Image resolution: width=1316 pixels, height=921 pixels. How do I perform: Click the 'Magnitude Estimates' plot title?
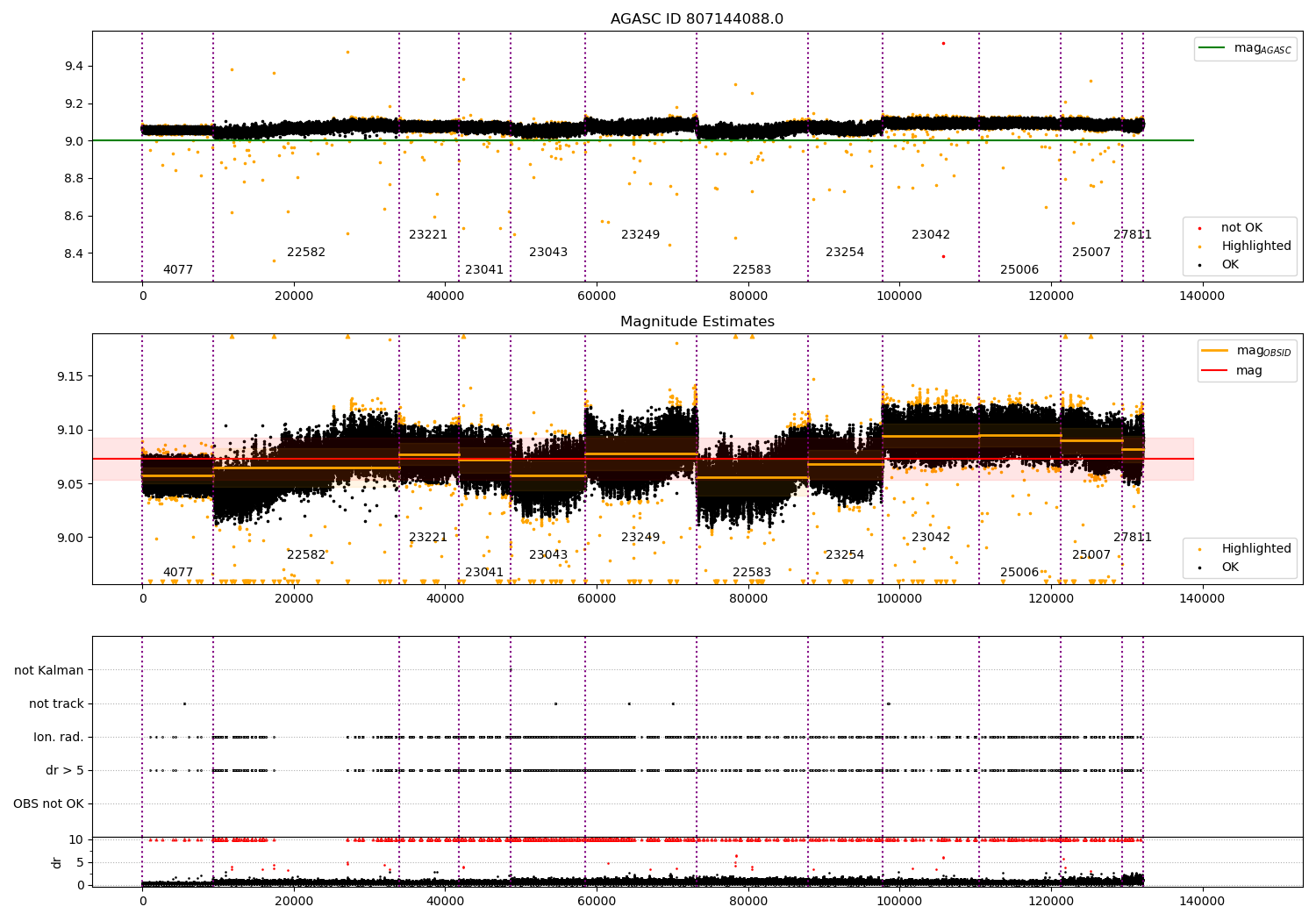point(697,322)
